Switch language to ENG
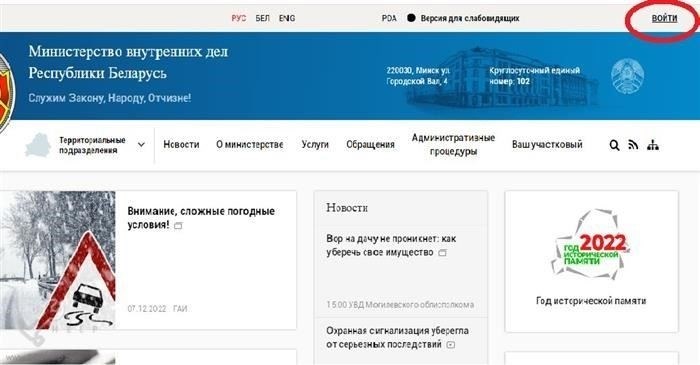 tap(287, 18)
